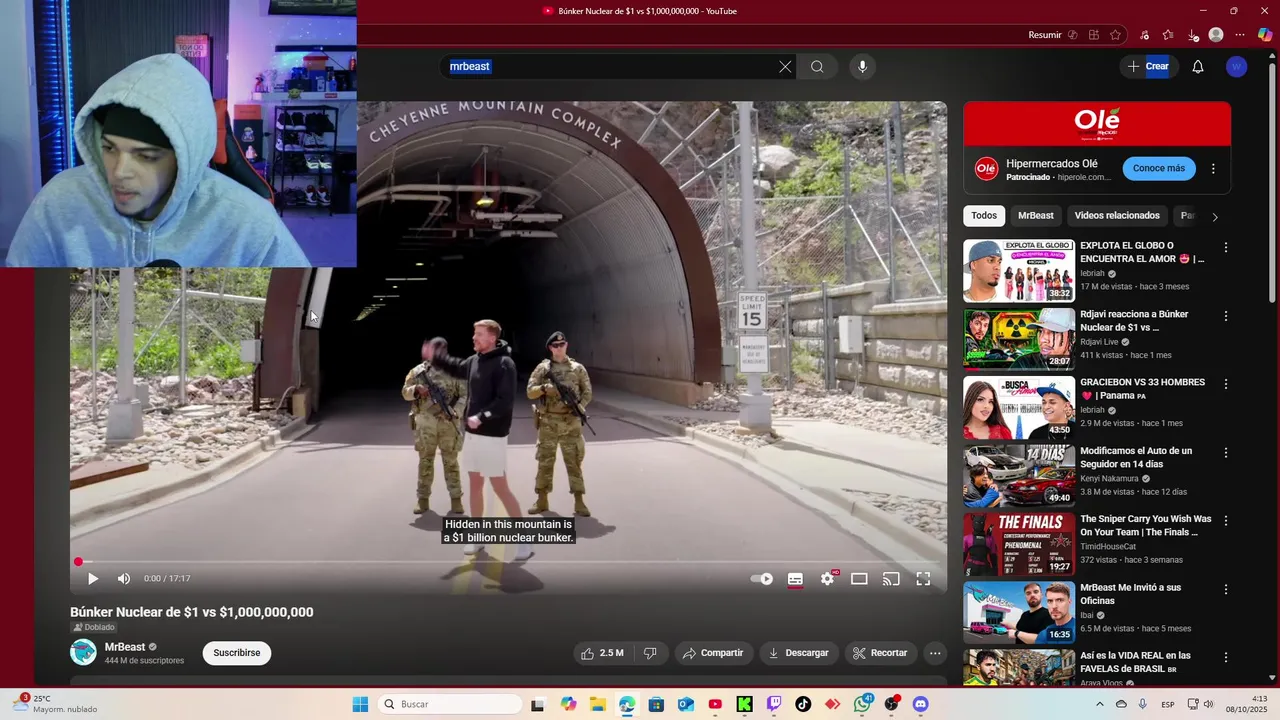1280x720 pixels.
Task: Show hidden system tray icons
Action: (1100, 704)
